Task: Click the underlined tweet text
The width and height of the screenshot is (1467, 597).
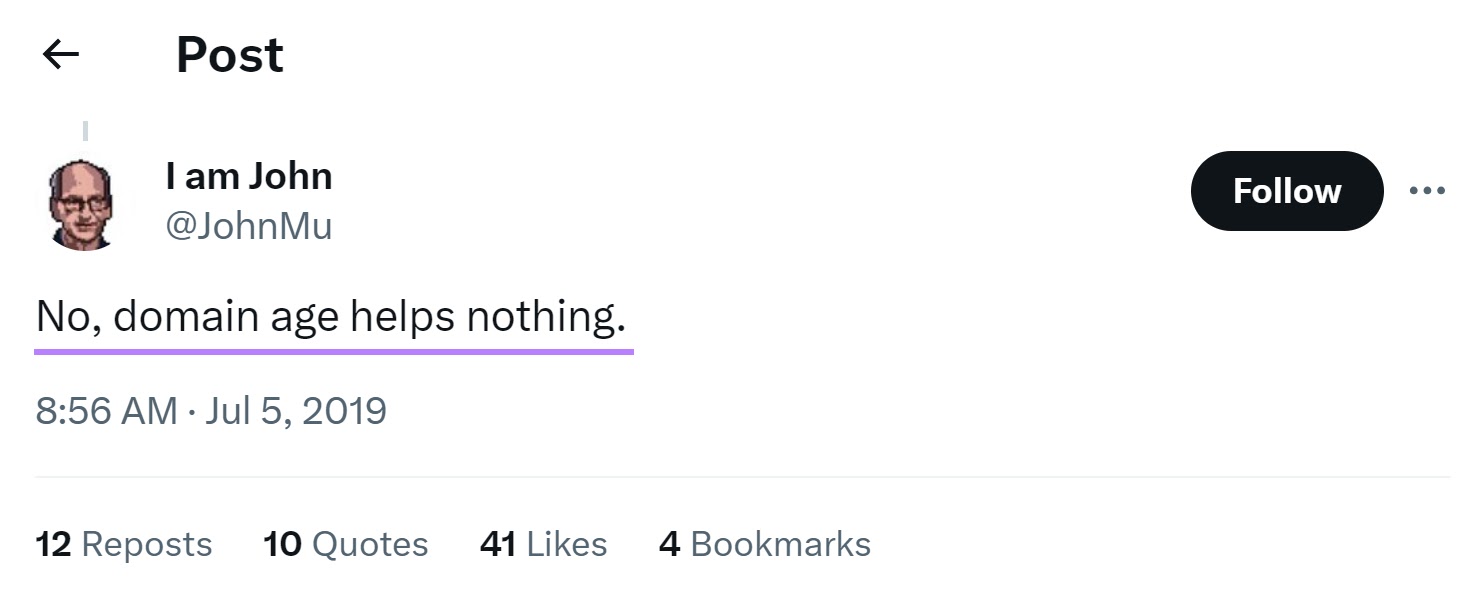Action: [330, 315]
